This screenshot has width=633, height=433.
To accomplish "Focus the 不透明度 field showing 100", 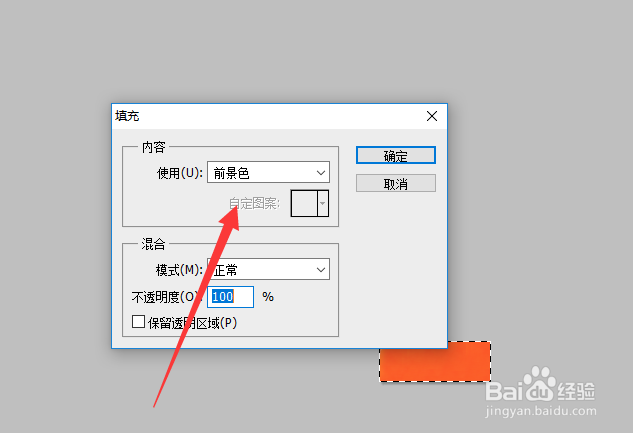I will pos(230,297).
